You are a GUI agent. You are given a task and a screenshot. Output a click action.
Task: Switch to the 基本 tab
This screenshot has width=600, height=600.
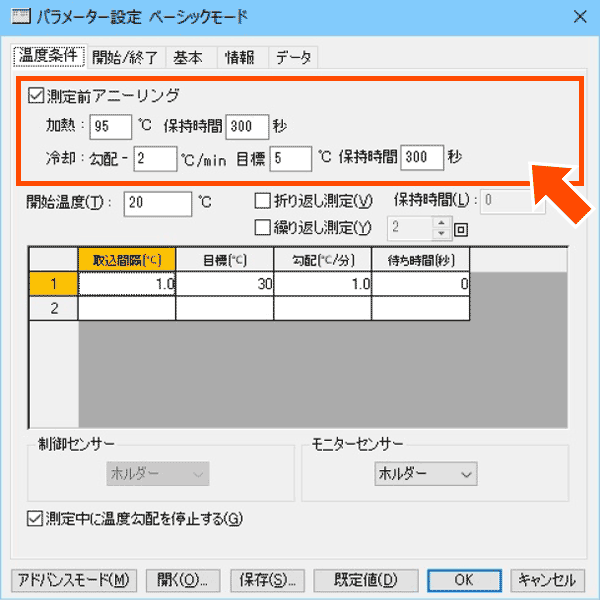(187, 58)
